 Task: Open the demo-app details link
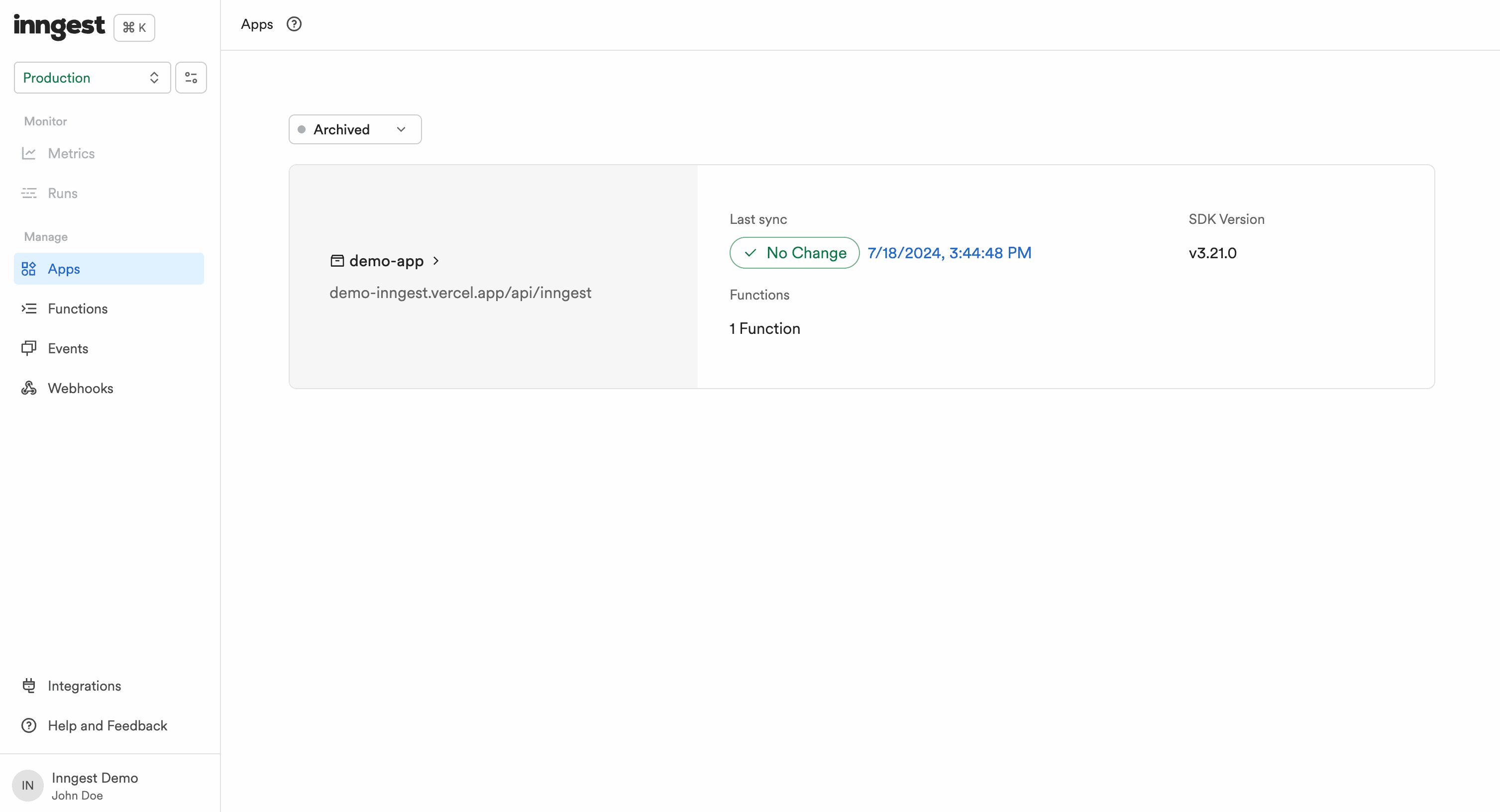click(386, 261)
